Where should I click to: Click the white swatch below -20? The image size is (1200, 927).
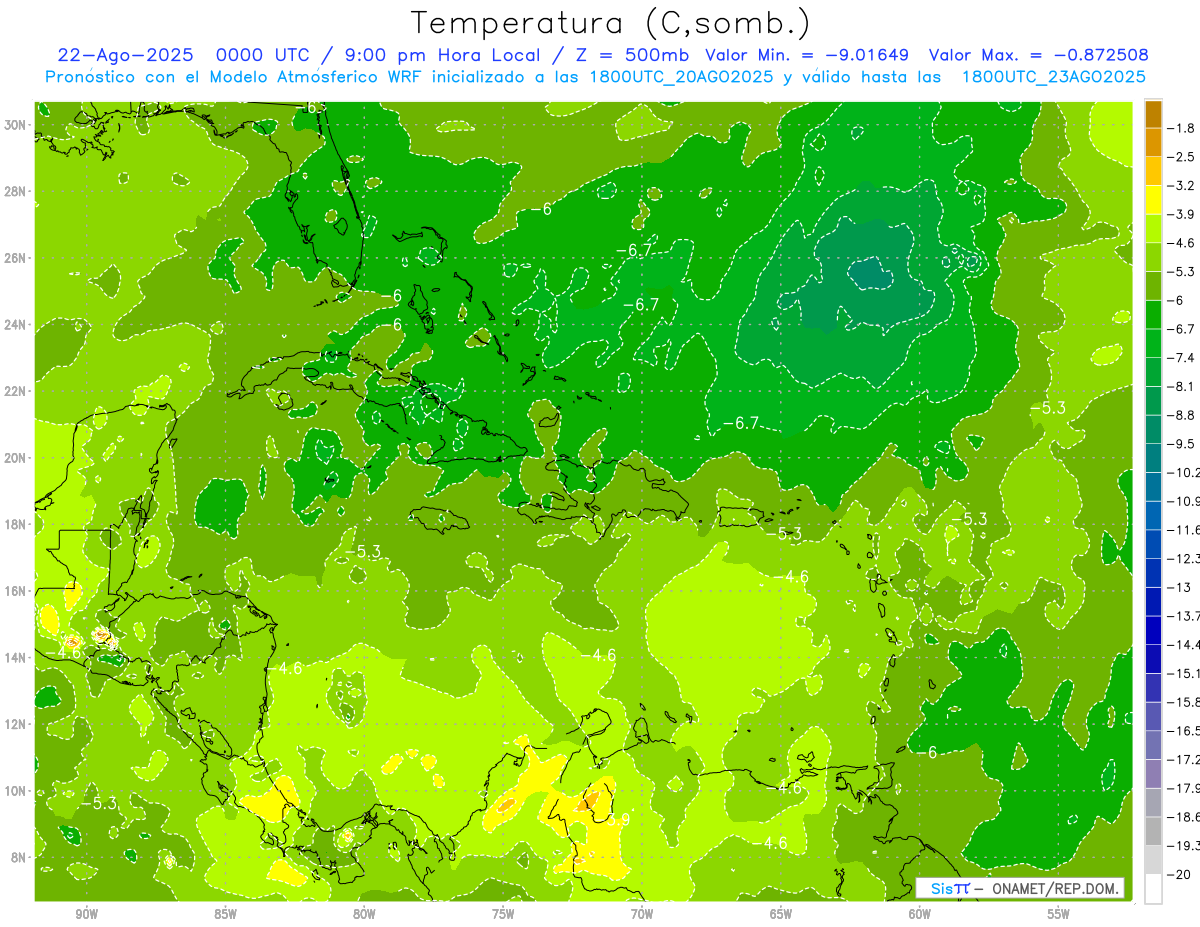pos(1153,889)
